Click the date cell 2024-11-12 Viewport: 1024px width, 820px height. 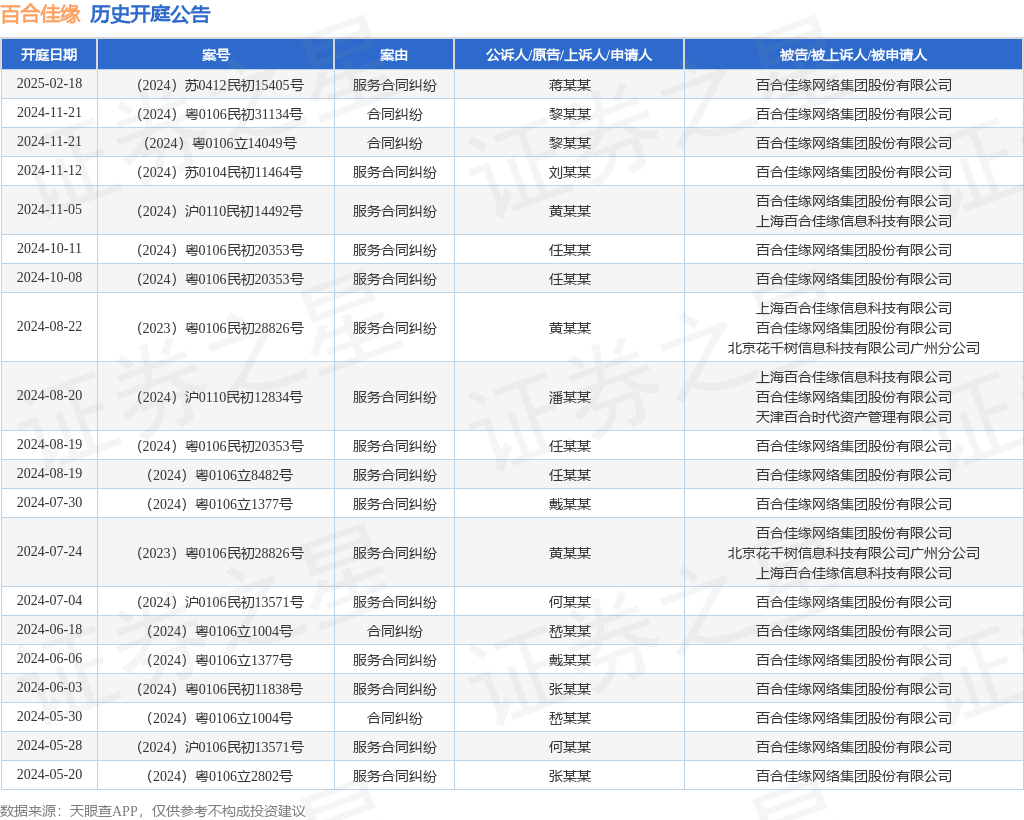coord(49,170)
